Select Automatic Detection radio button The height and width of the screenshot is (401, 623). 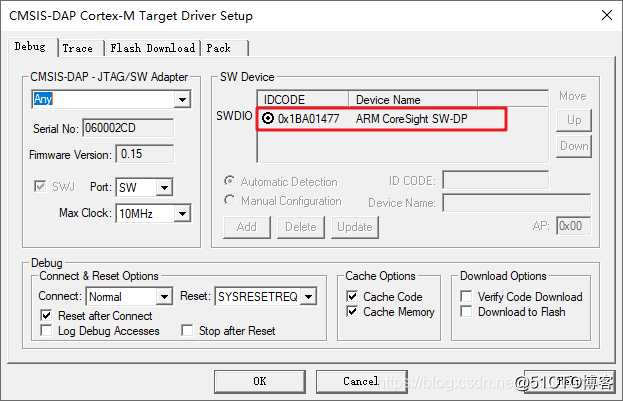coord(230,181)
